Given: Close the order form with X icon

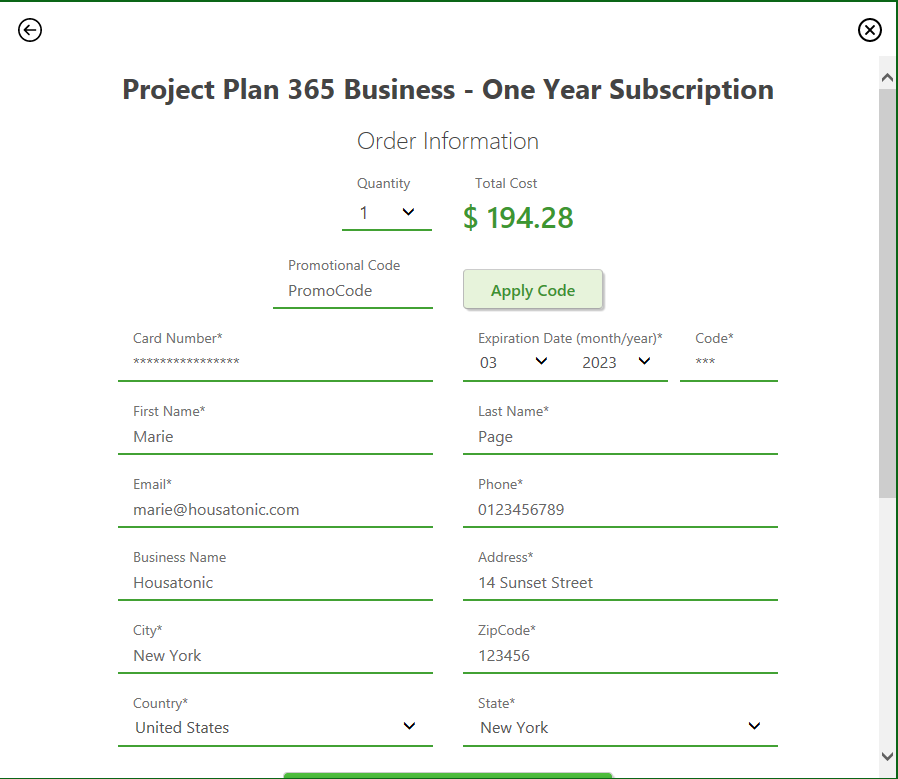Looking at the screenshot, I should tap(869, 30).
